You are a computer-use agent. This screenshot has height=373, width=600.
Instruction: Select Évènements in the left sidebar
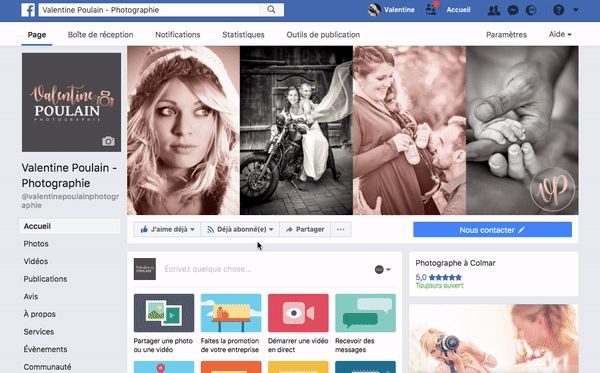point(45,349)
